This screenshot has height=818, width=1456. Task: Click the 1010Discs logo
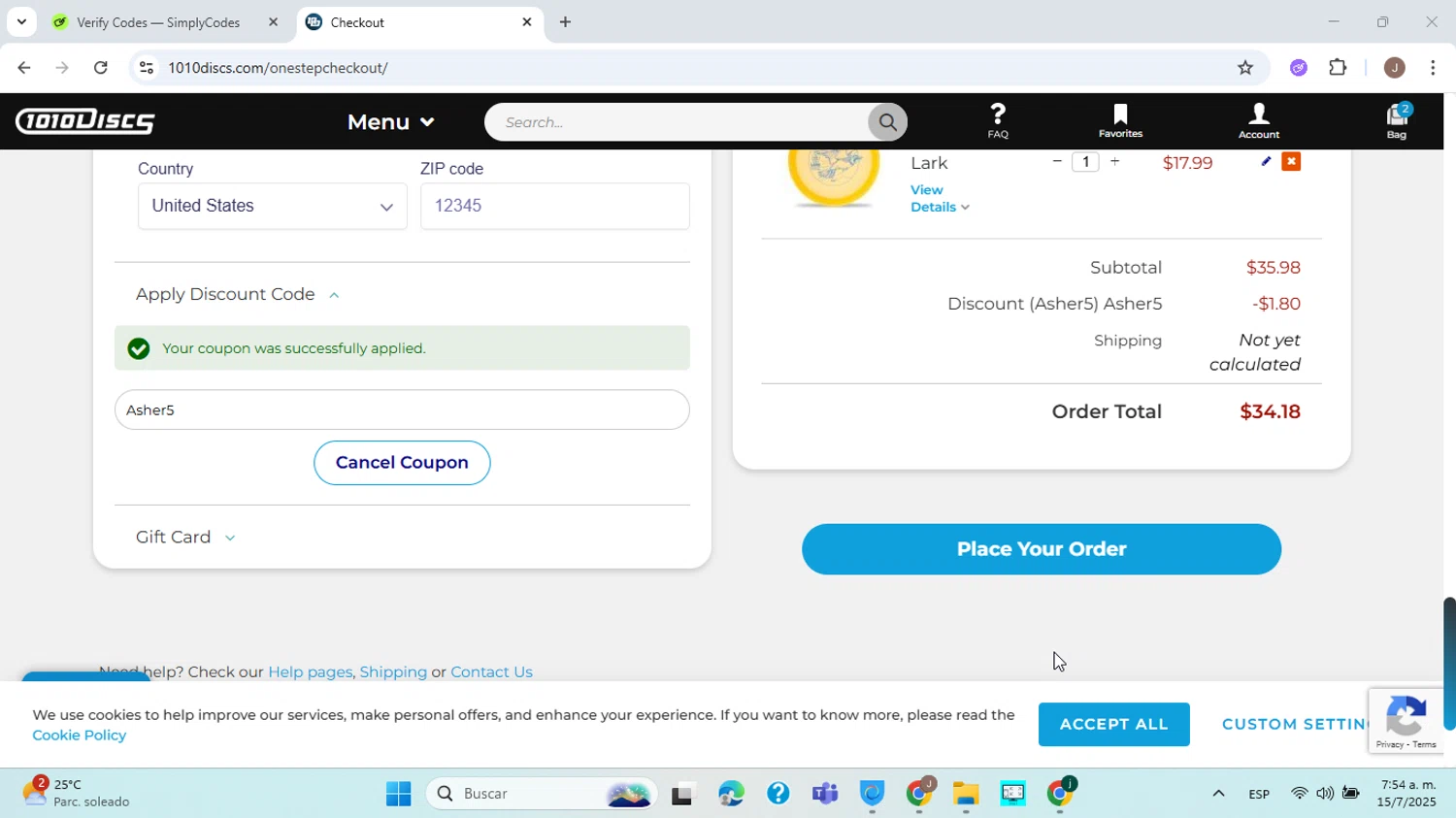pyautogui.click(x=85, y=121)
